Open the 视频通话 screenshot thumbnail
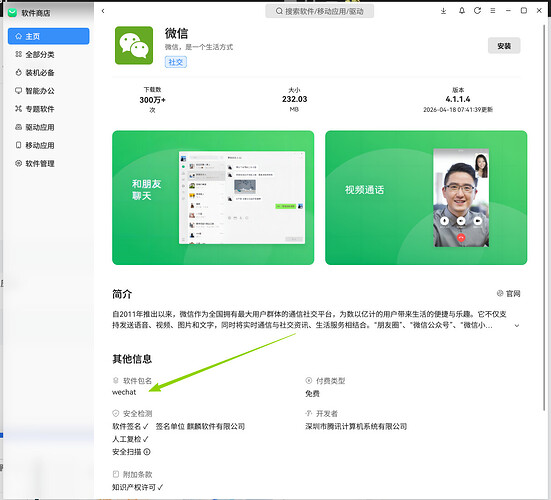 point(426,197)
